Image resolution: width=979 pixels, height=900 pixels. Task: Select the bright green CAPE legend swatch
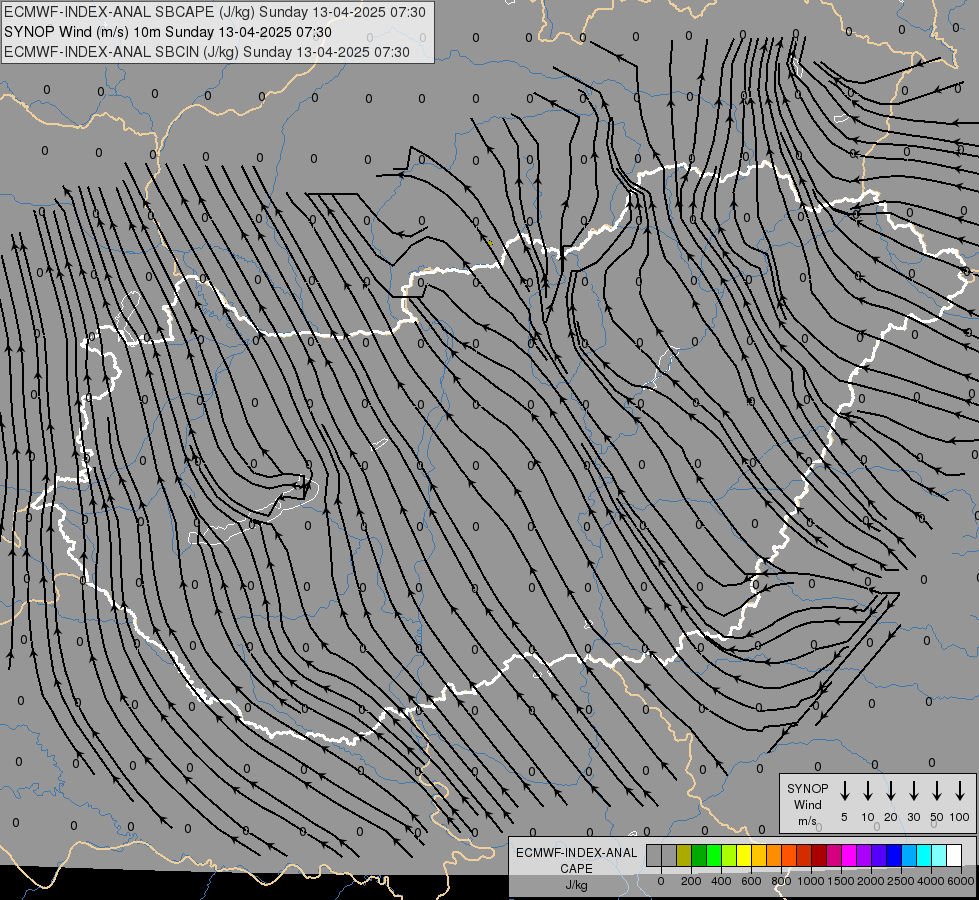tap(714, 855)
